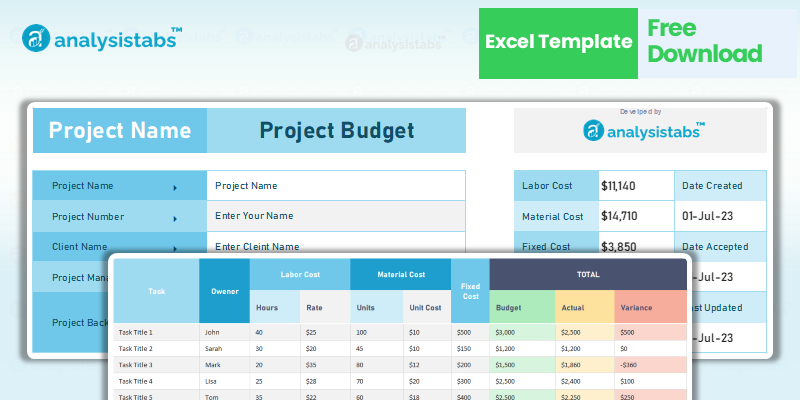Select the Fixed Cost value $3,850

636,243
